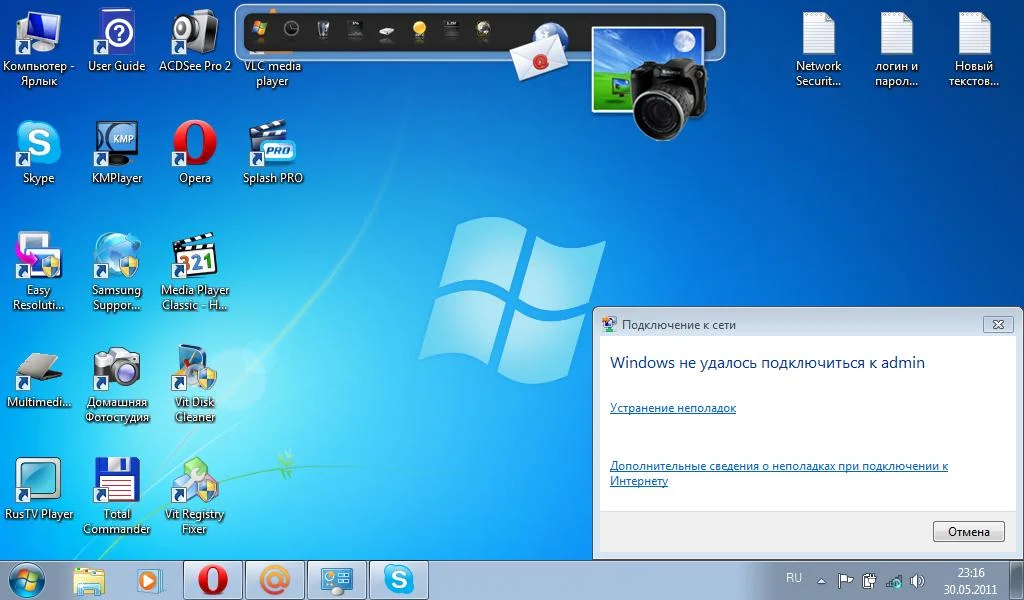Open the Windows Start menu
1024x600 pixels.
(27, 580)
